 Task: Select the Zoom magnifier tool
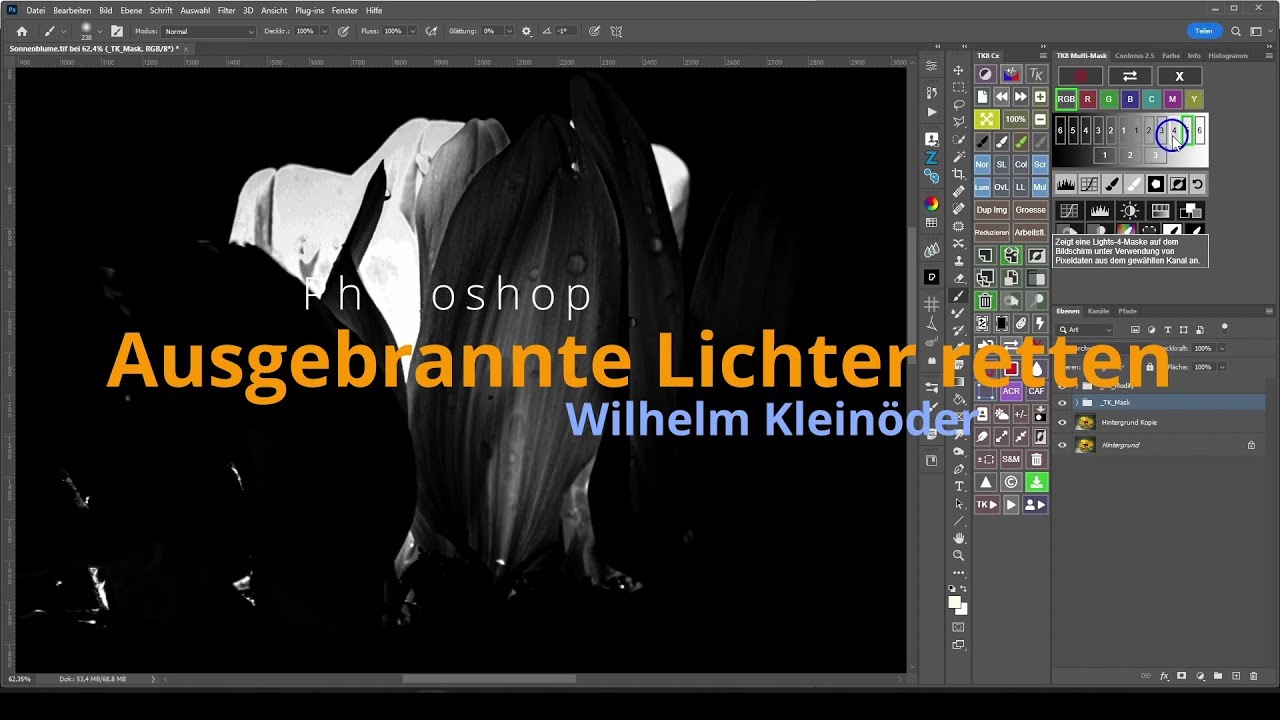coord(958,555)
